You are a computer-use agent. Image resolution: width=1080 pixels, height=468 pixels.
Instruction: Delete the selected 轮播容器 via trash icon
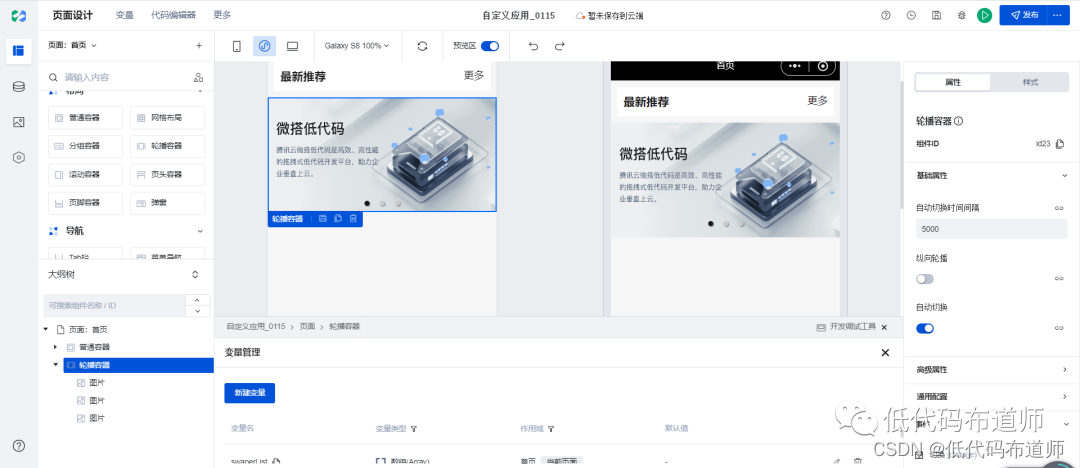(353, 218)
